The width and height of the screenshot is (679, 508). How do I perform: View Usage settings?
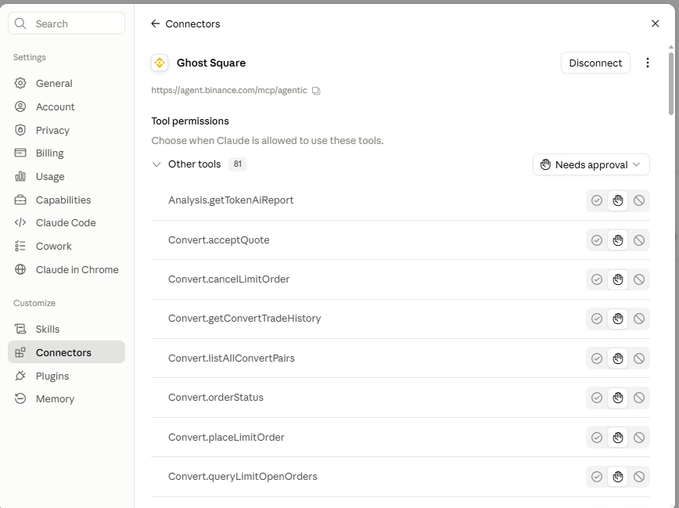tap(66, 176)
